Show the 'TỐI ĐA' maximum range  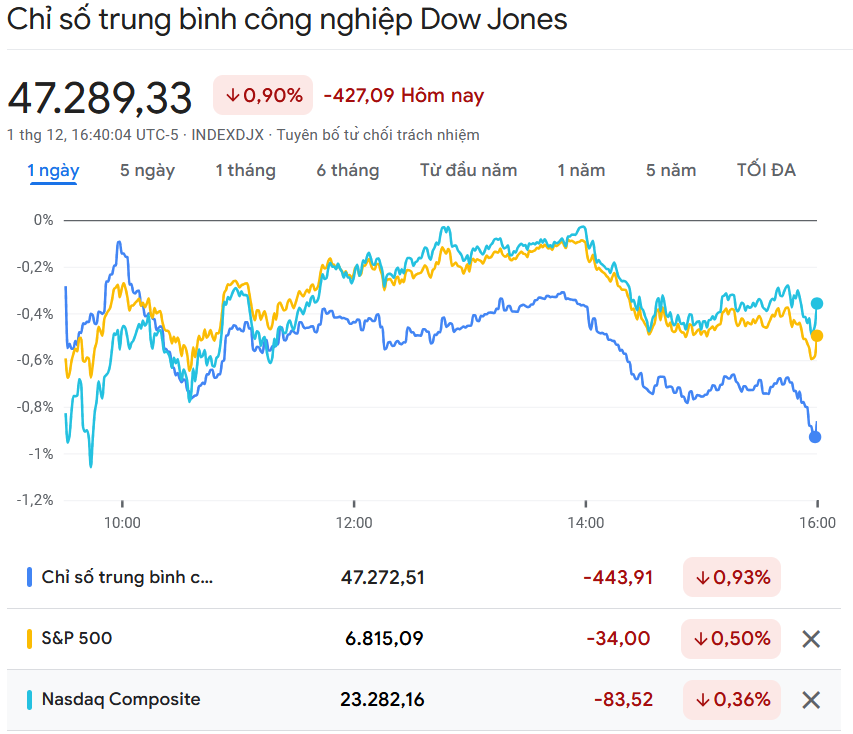point(766,170)
